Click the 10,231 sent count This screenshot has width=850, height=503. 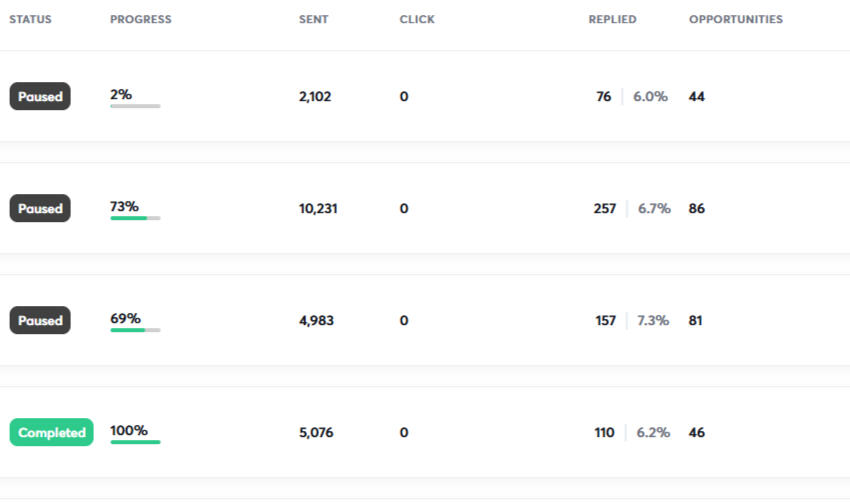pyautogui.click(x=317, y=209)
